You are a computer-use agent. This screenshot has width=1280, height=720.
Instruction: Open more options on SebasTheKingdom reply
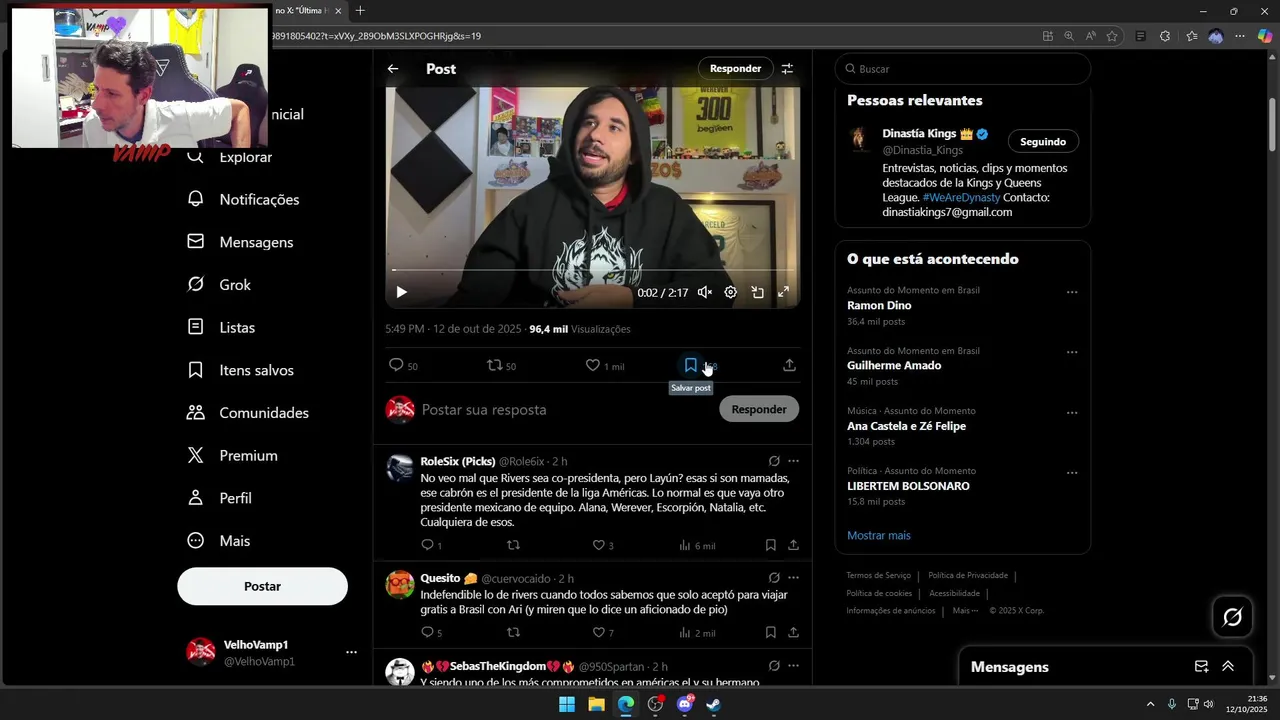coord(793,666)
